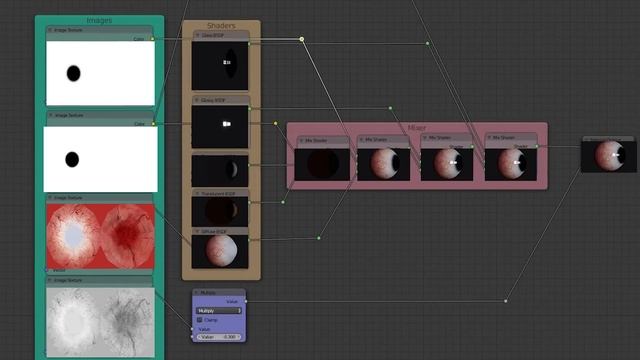This screenshot has width=640, height=360.
Task: Collapse the second Mix Shader node in Mixer
Action: point(362,140)
